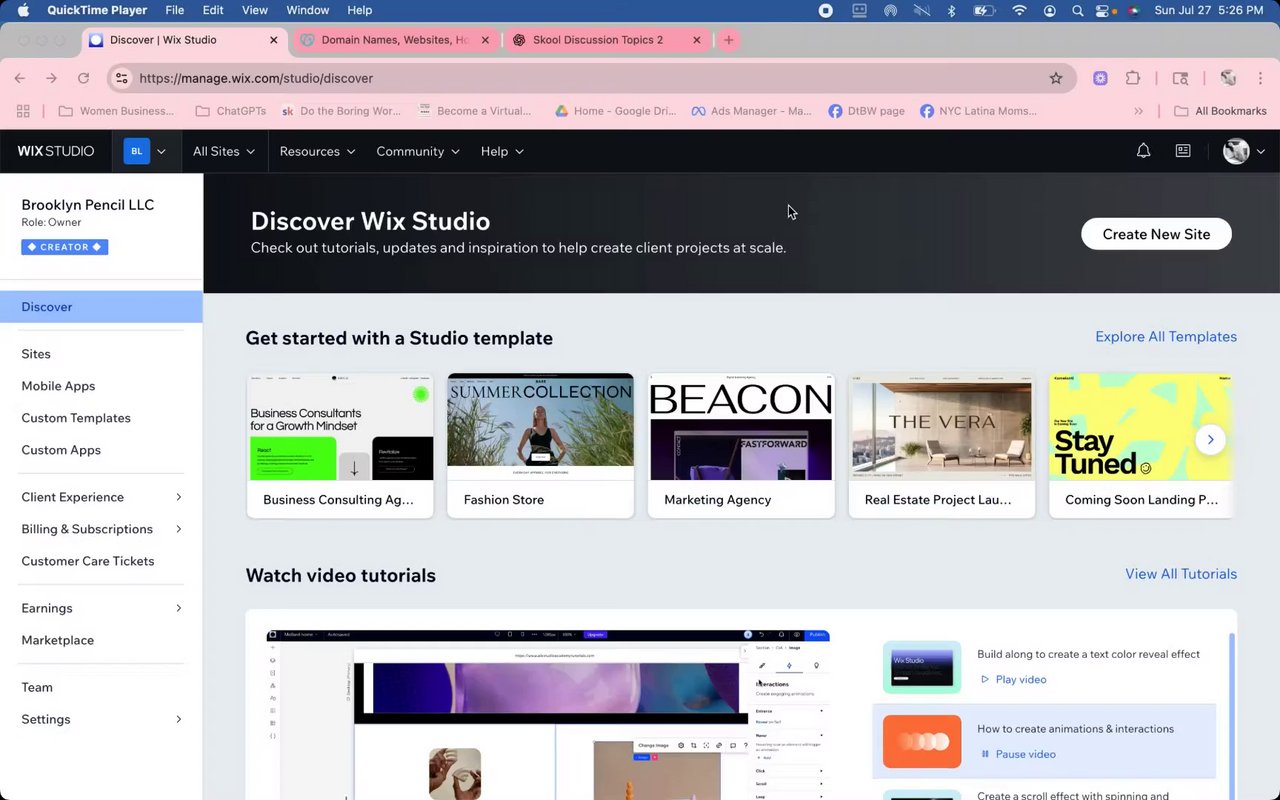Screen dimensions: 1280x800
Task: Click the notifications bell in Wix header
Action: [1143, 151]
